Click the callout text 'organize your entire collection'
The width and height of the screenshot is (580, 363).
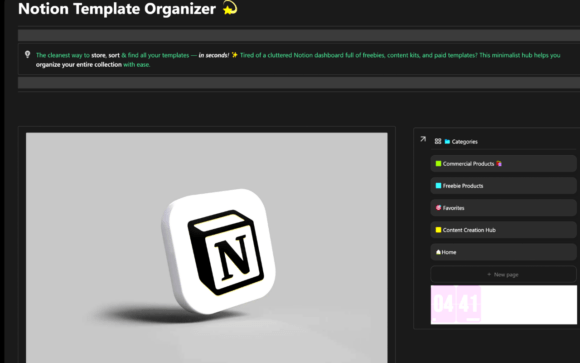point(79,64)
